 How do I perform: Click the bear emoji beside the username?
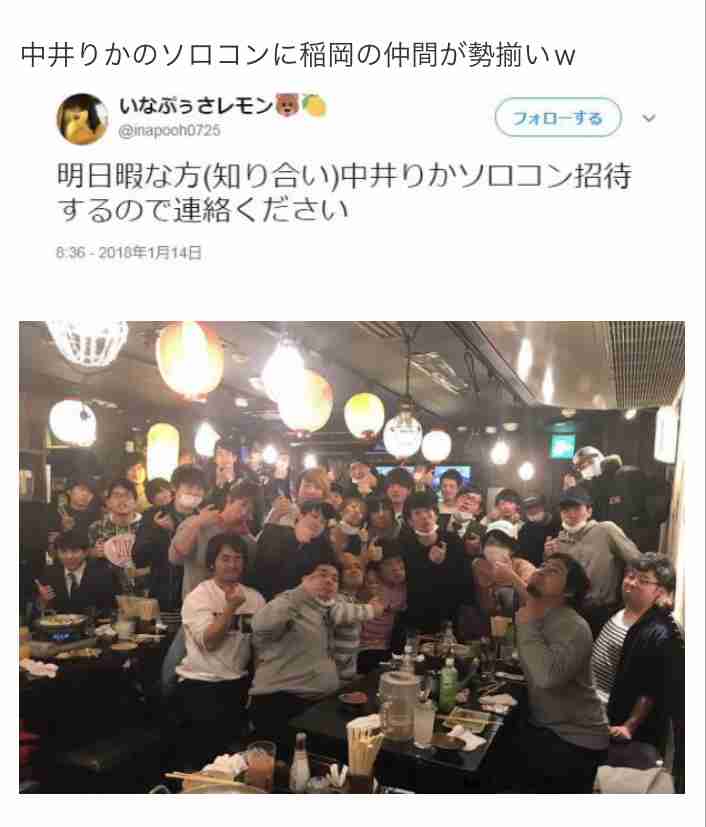(287, 105)
